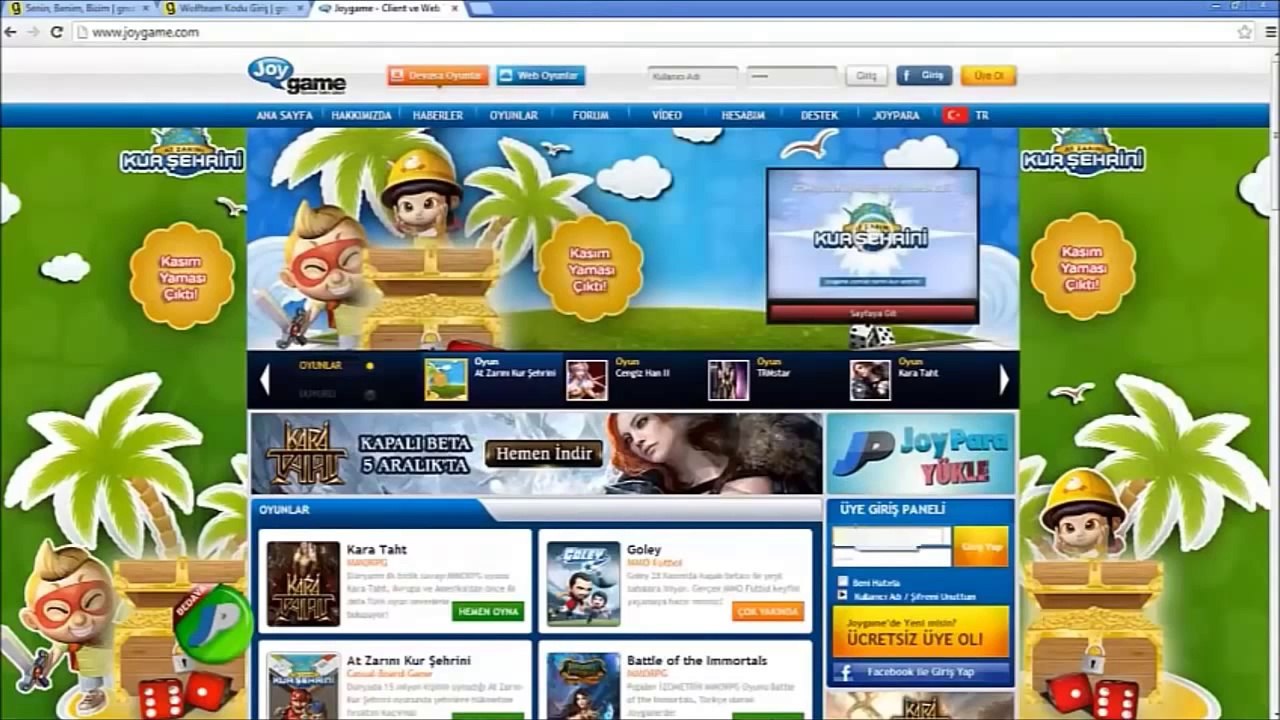Click the header Kullanıcı Adı input field
Screen dimensions: 1280x720
(x=692, y=76)
